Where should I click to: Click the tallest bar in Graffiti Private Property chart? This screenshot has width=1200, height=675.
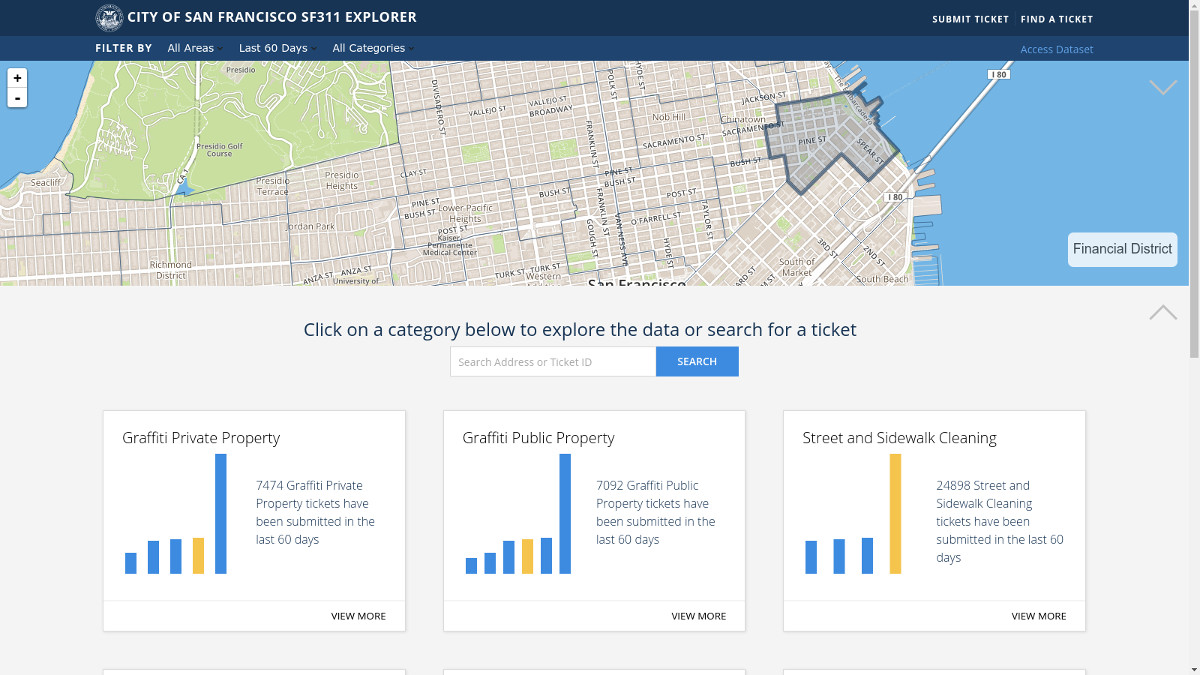pos(221,514)
